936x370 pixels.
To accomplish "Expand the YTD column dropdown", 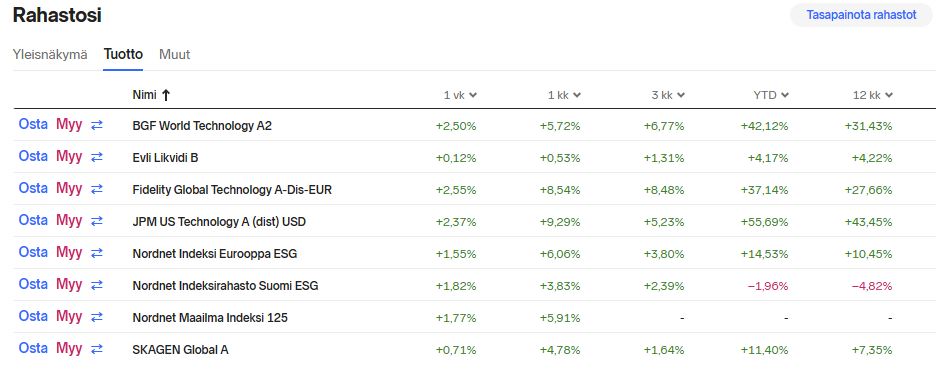I will 785,95.
